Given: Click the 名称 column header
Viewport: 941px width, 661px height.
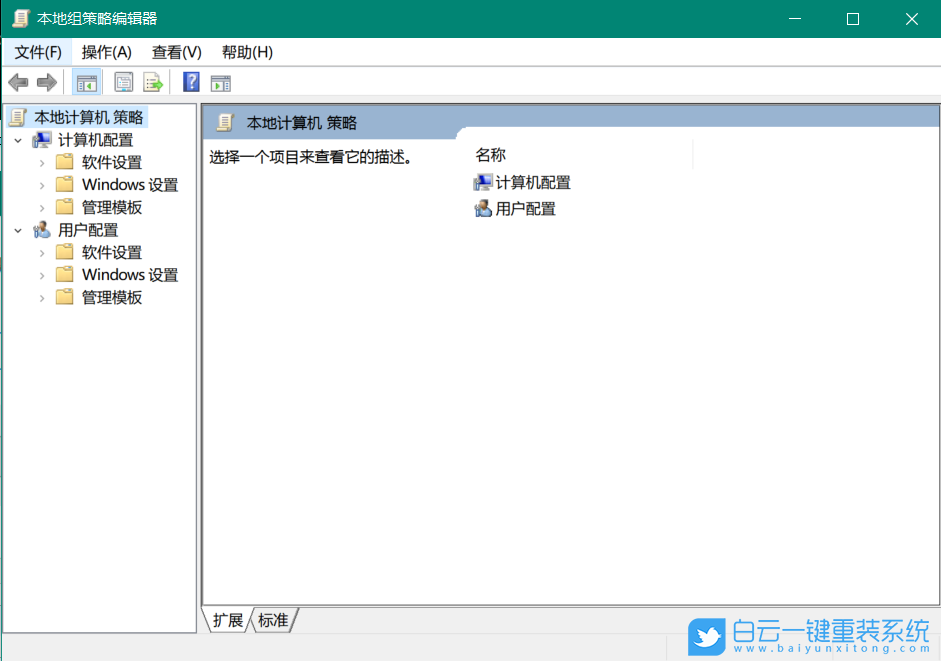Looking at the screenshot, I should coord(490,155).
